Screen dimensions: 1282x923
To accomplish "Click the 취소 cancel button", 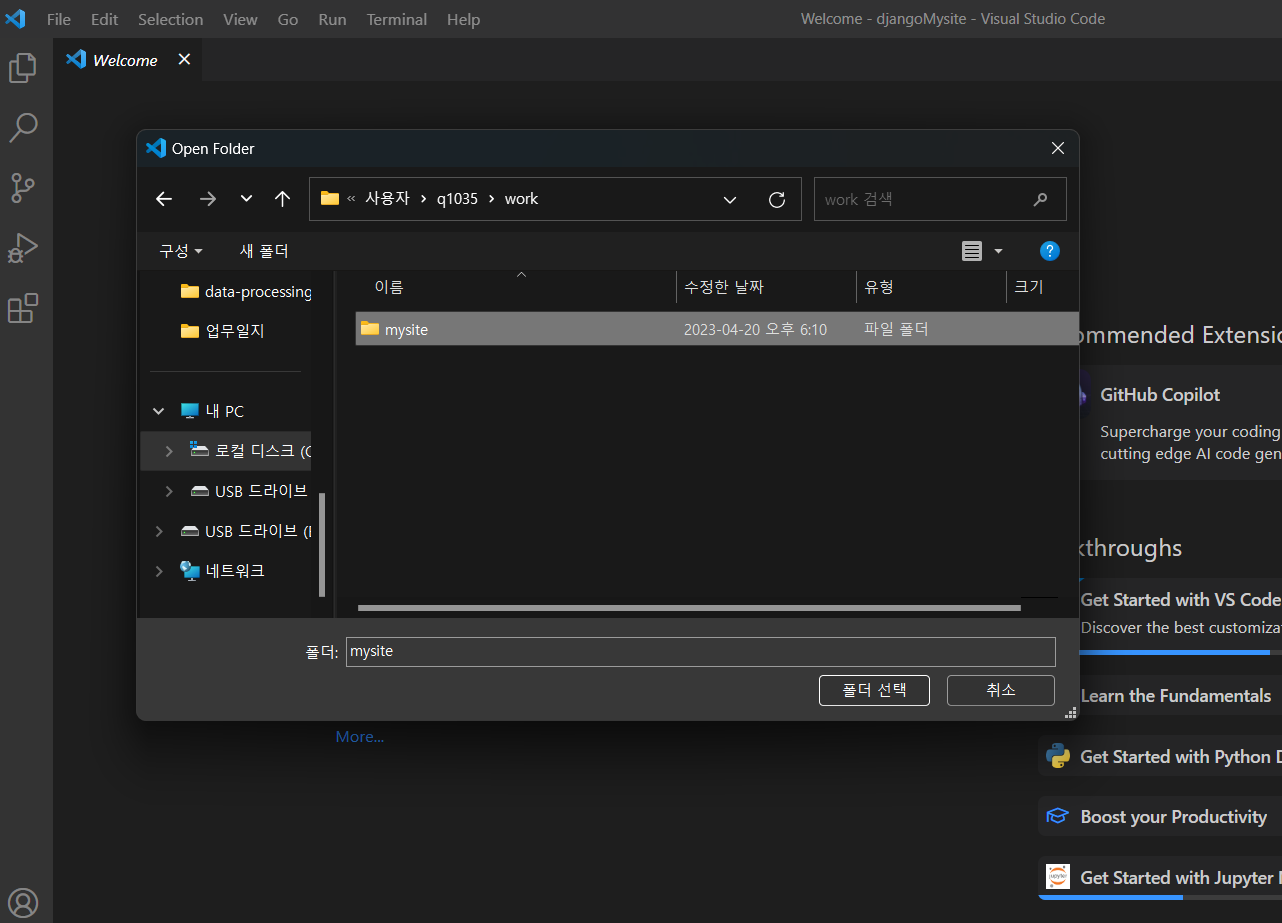I will pyautogui.click(x=1001, y=690).
